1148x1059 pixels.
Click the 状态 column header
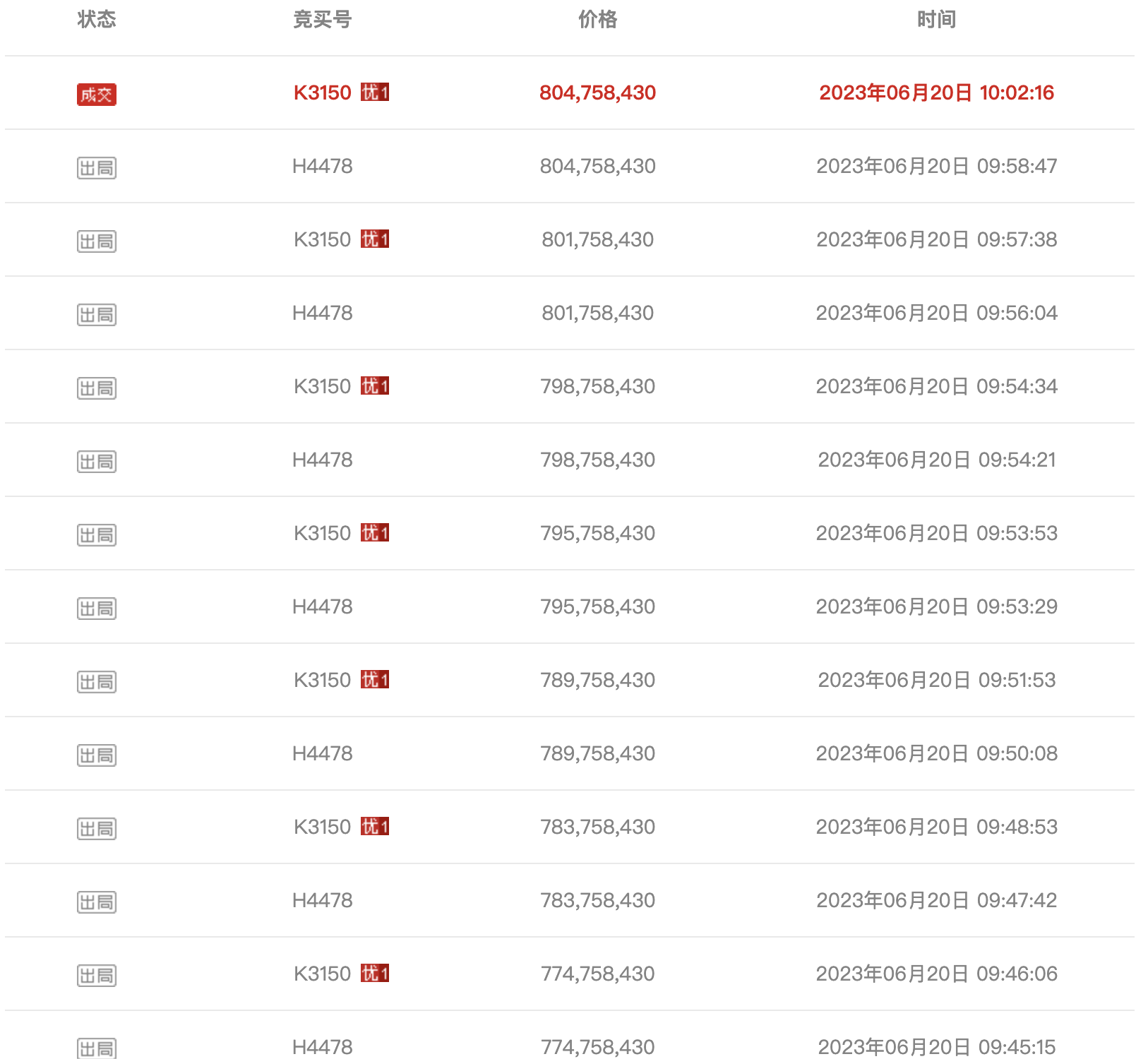tap(97, 20)
